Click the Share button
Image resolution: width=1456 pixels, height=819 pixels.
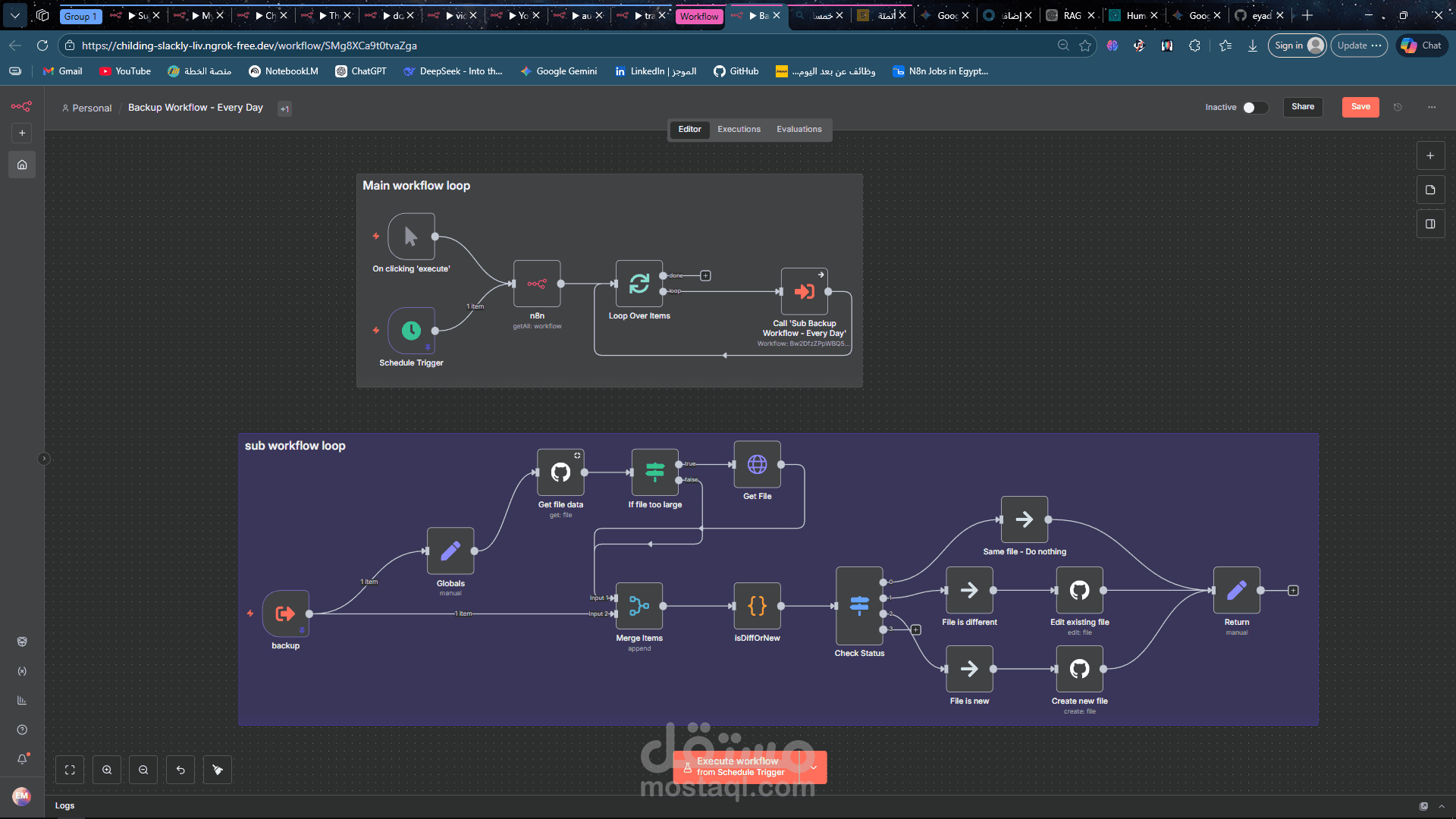pos(1303,107)
